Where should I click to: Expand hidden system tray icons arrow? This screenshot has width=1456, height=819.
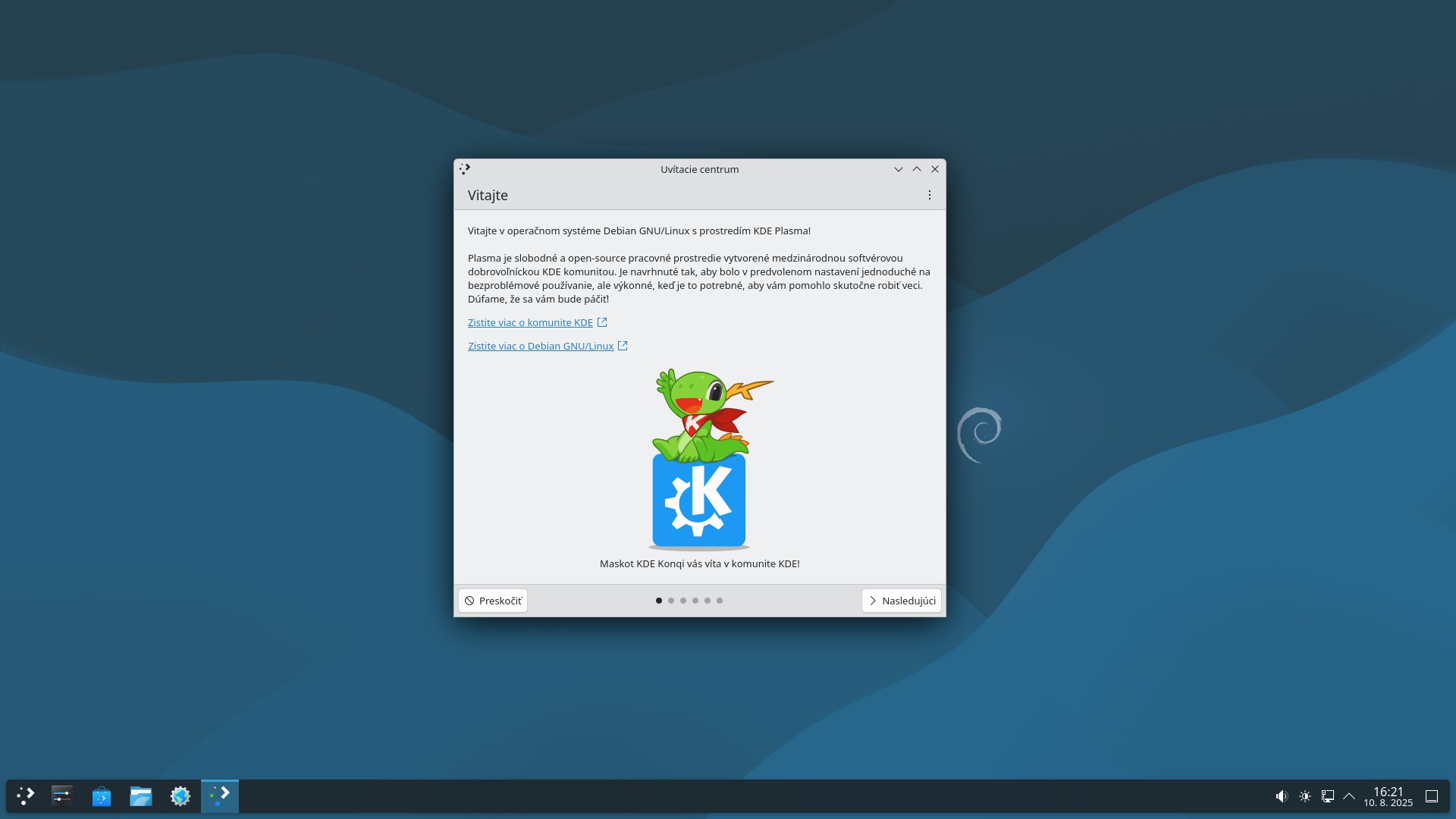point(1349,796)
